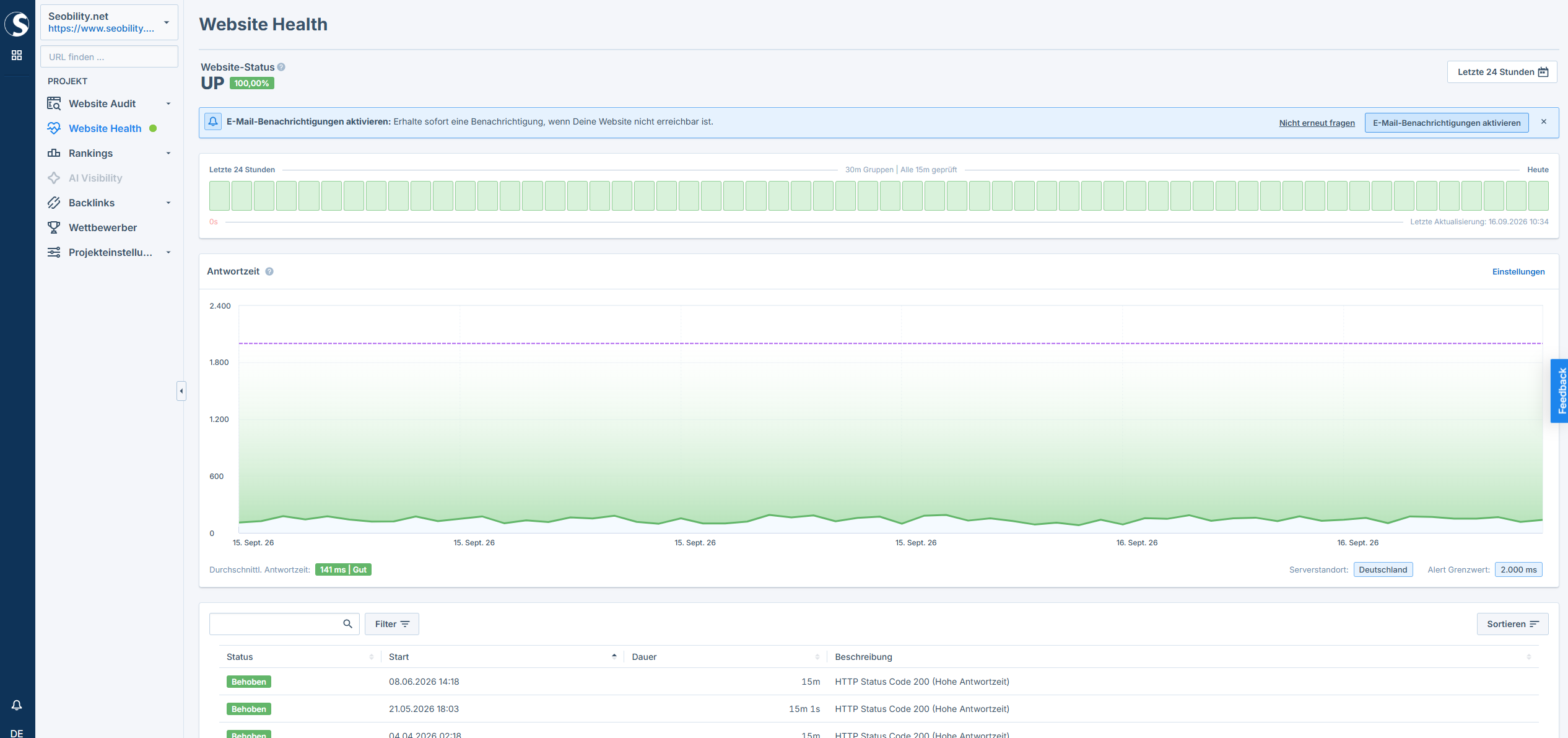
Task: Click the magnifier search icon in table
Action: (x=347, y=624)
